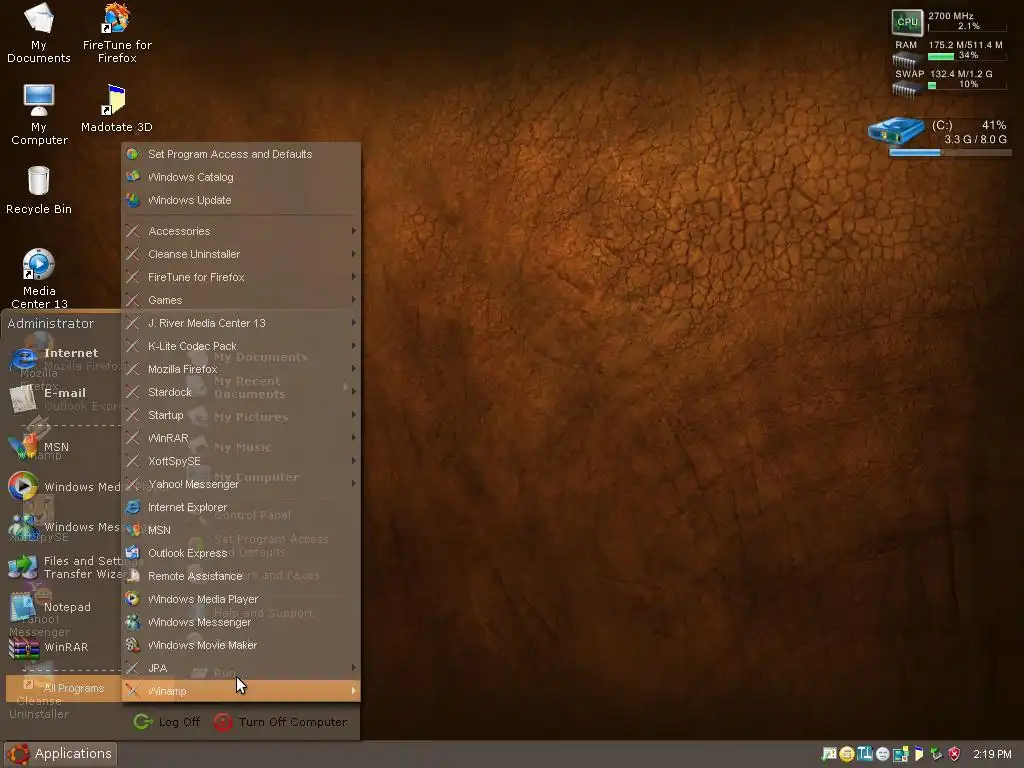Click the Windows Update icon
This screenshot has width=1024, height=768.
pos(133,200)
